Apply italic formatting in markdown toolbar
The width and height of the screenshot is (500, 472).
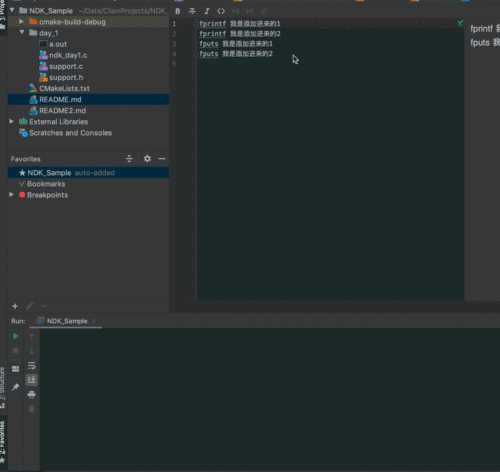(x=207, y=11)
